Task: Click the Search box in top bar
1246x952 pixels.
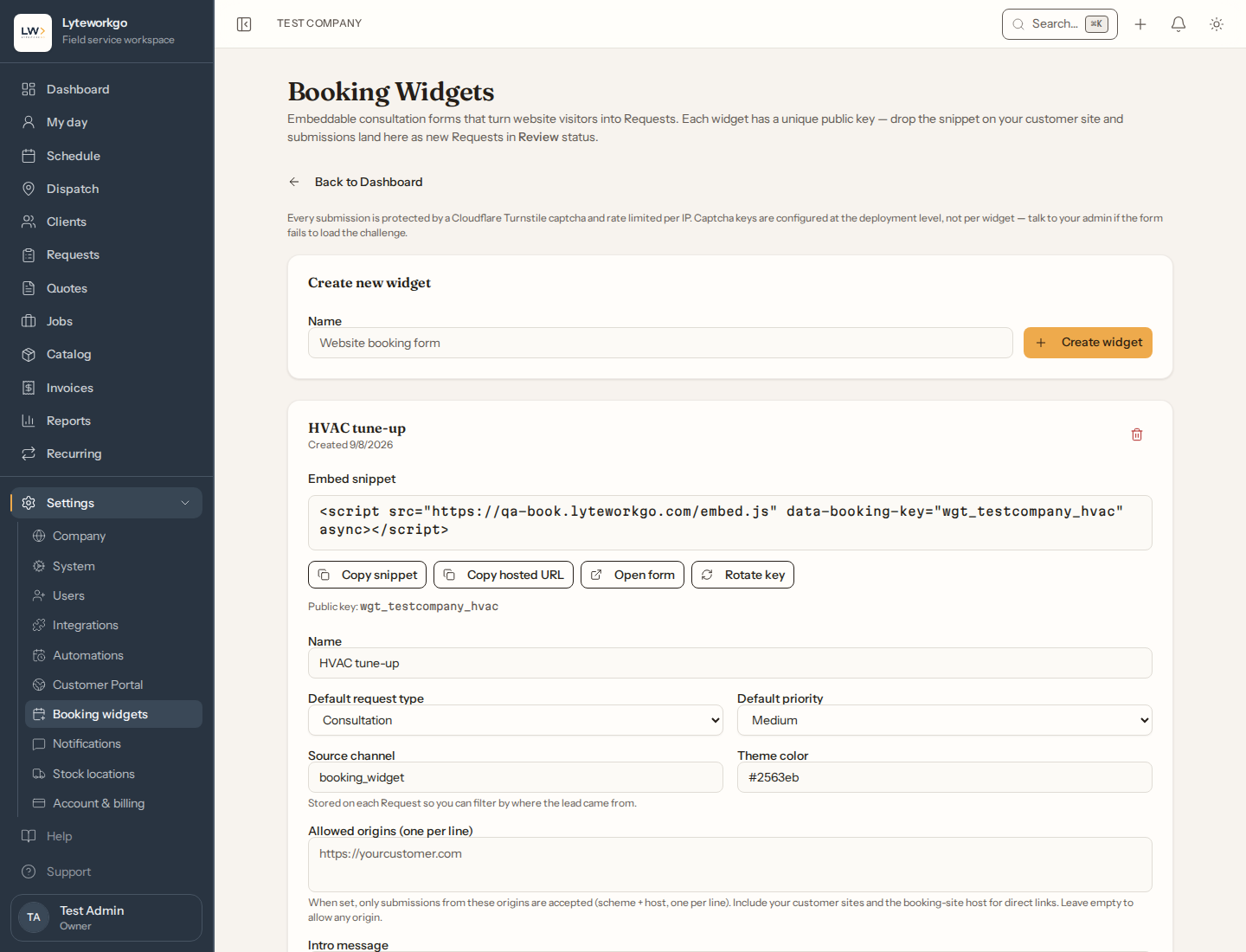Action: (x=1059, y=24)
